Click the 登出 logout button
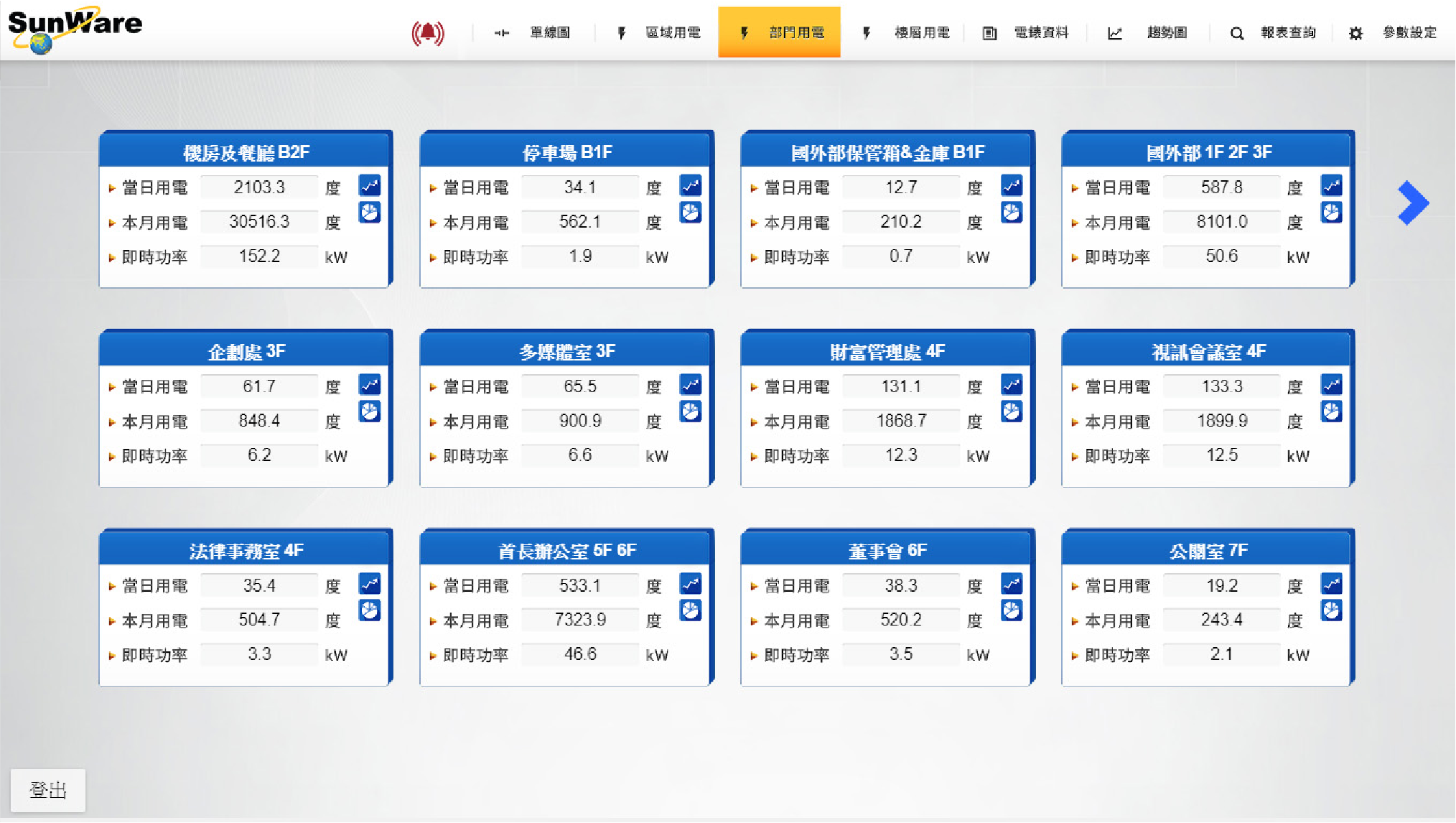 (x=48, y=790)
